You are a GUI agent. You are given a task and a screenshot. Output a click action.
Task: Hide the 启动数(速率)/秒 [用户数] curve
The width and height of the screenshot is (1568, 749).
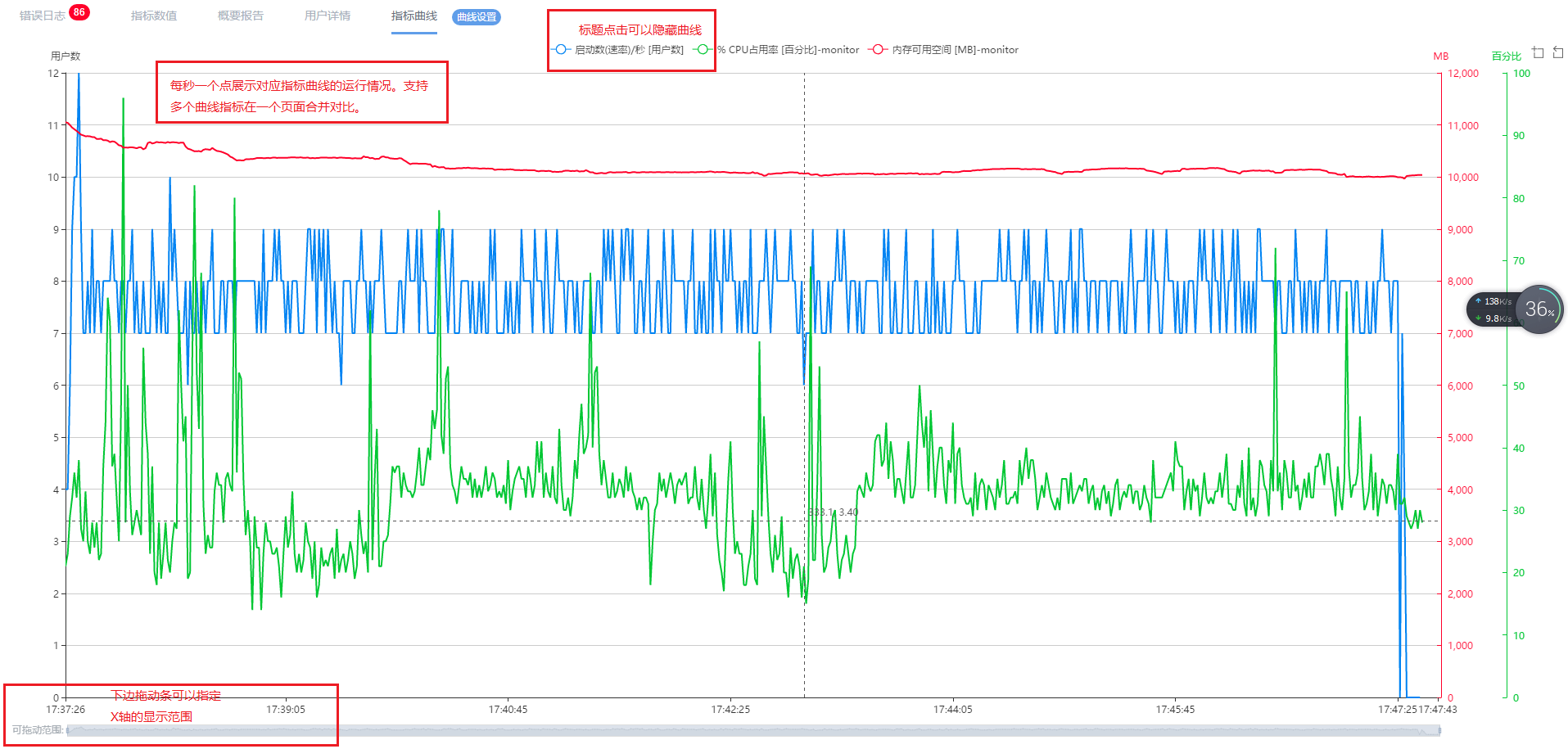coord(628,50)
